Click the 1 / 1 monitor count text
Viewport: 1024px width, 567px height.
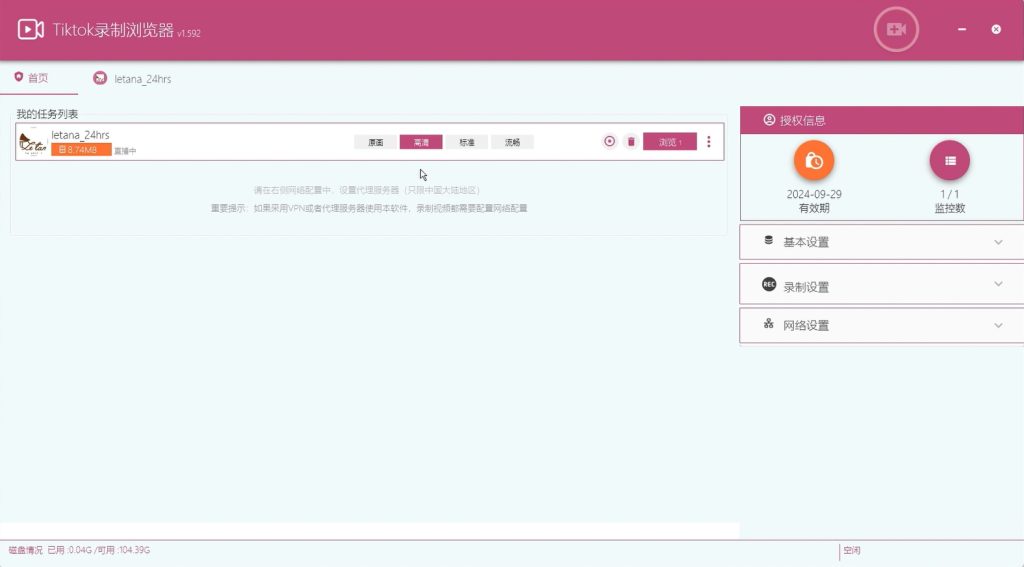point(950,194)
